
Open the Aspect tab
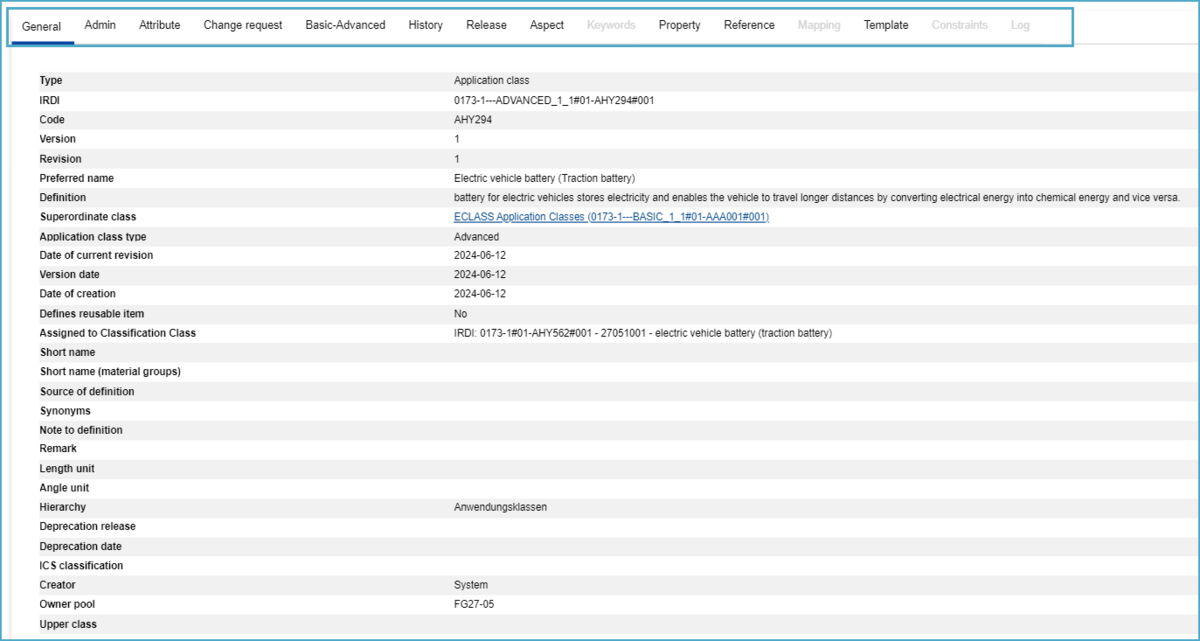547,25
